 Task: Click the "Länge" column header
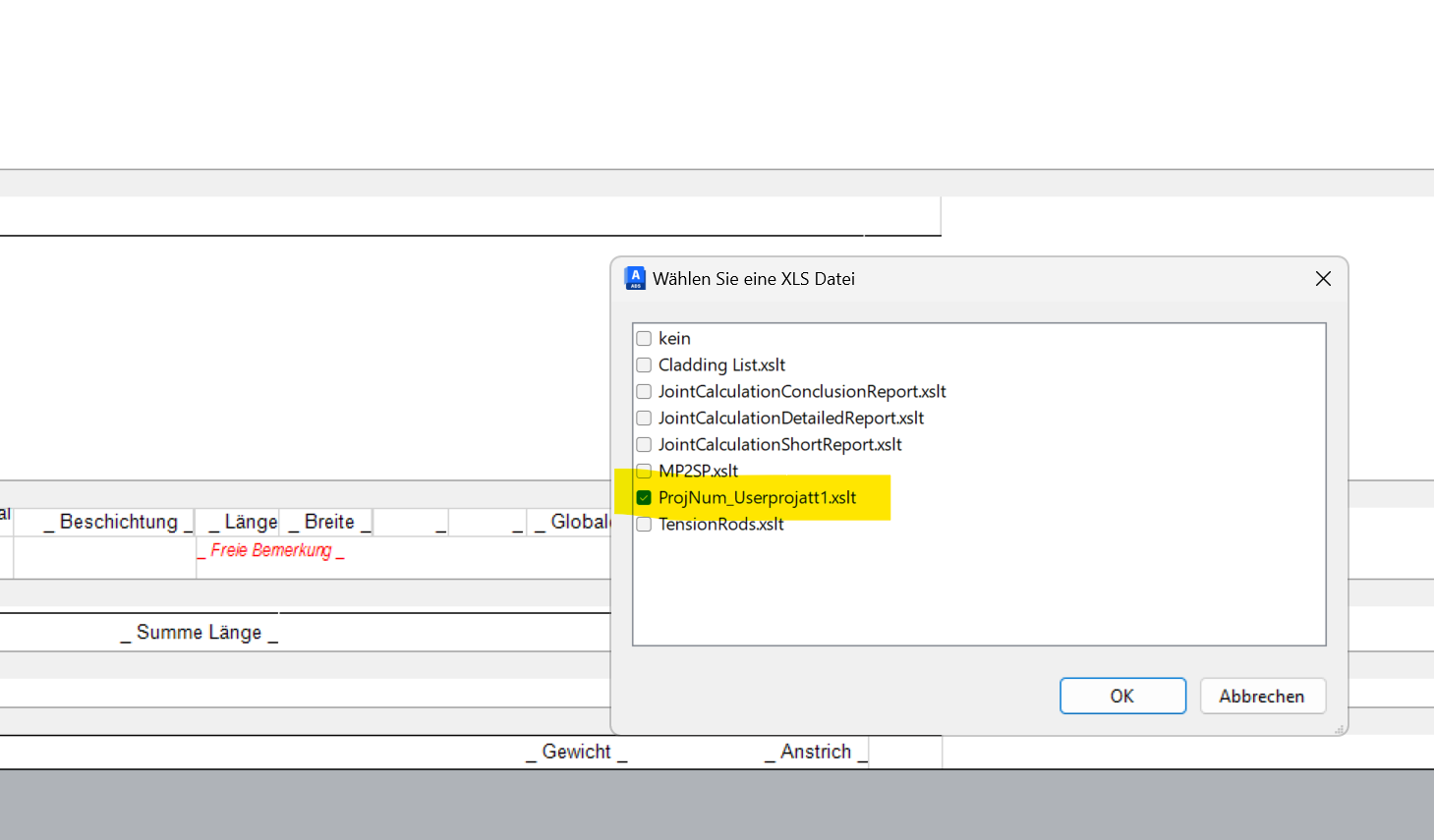click(x=244, y=522)
